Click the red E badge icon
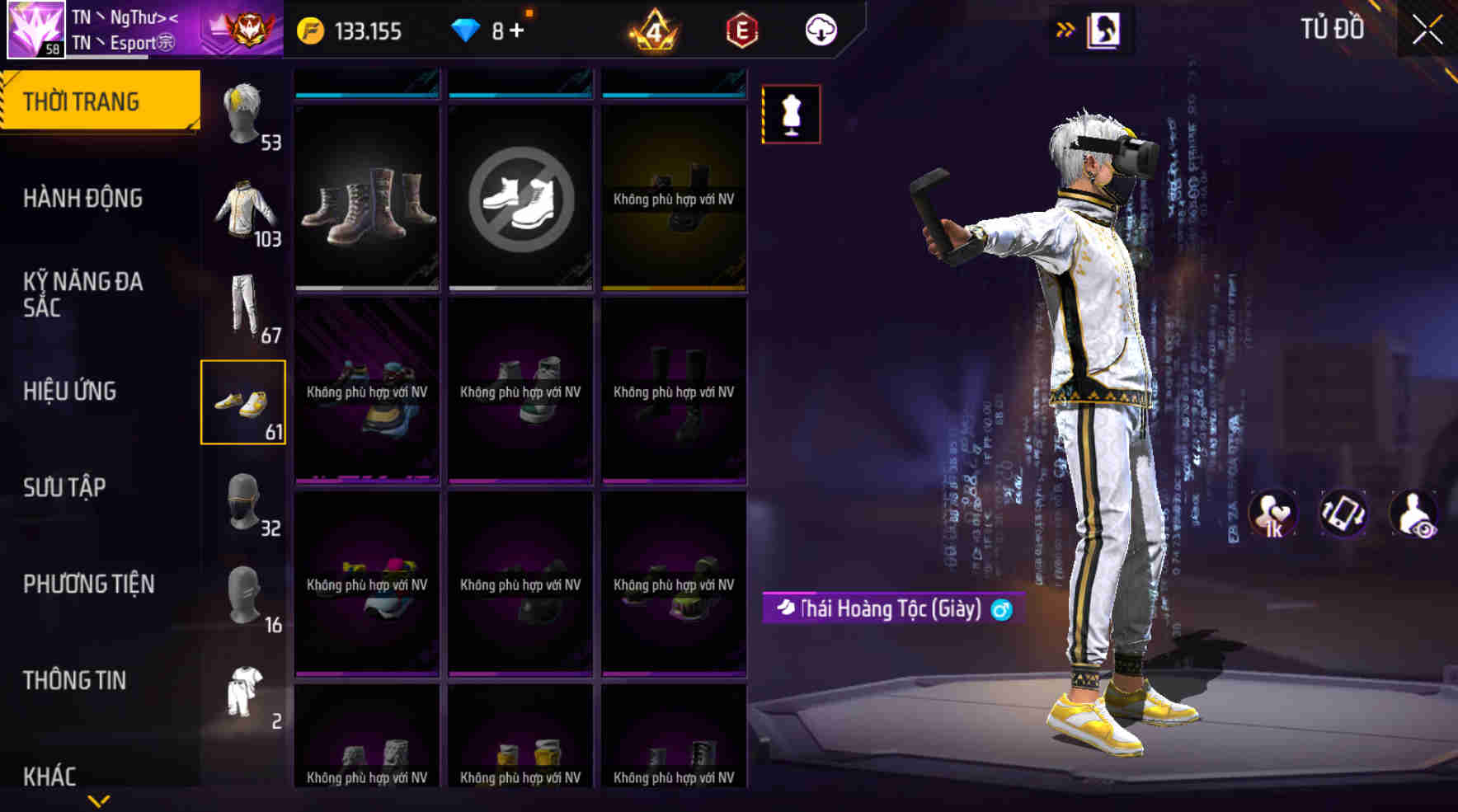The width and height of the screenshot is (1458, 812). 741,31
